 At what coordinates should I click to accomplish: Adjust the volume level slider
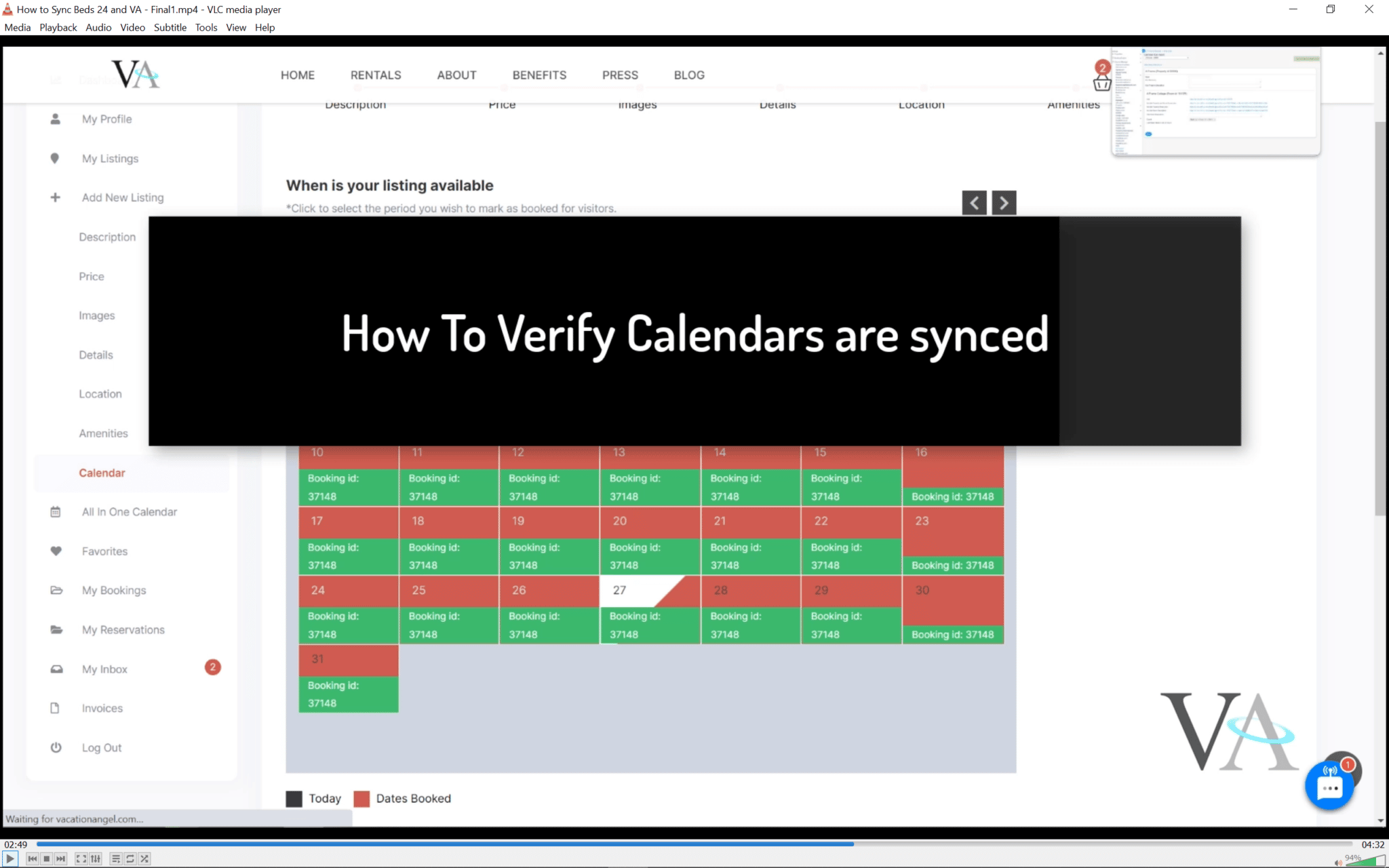(x=1365, y=861)
